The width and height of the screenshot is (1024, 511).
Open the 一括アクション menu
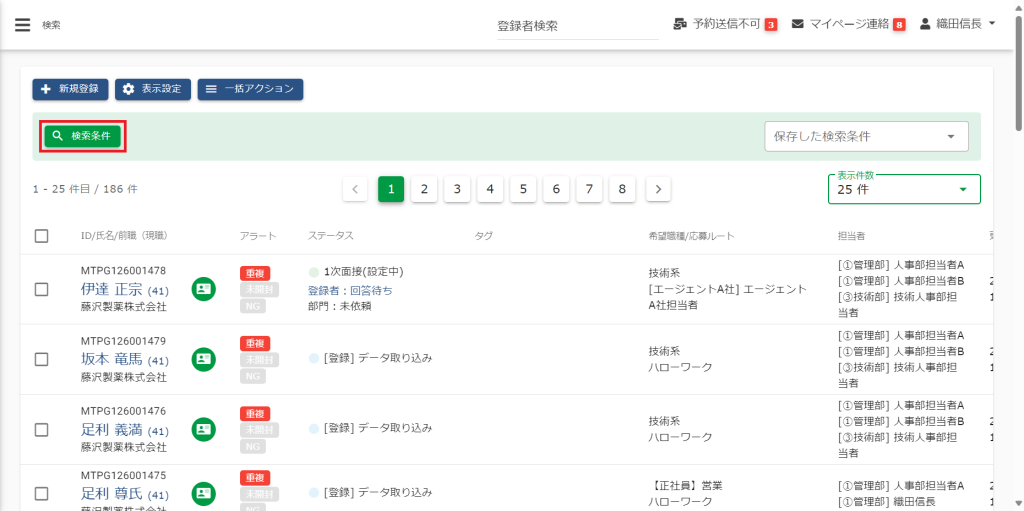250,89
